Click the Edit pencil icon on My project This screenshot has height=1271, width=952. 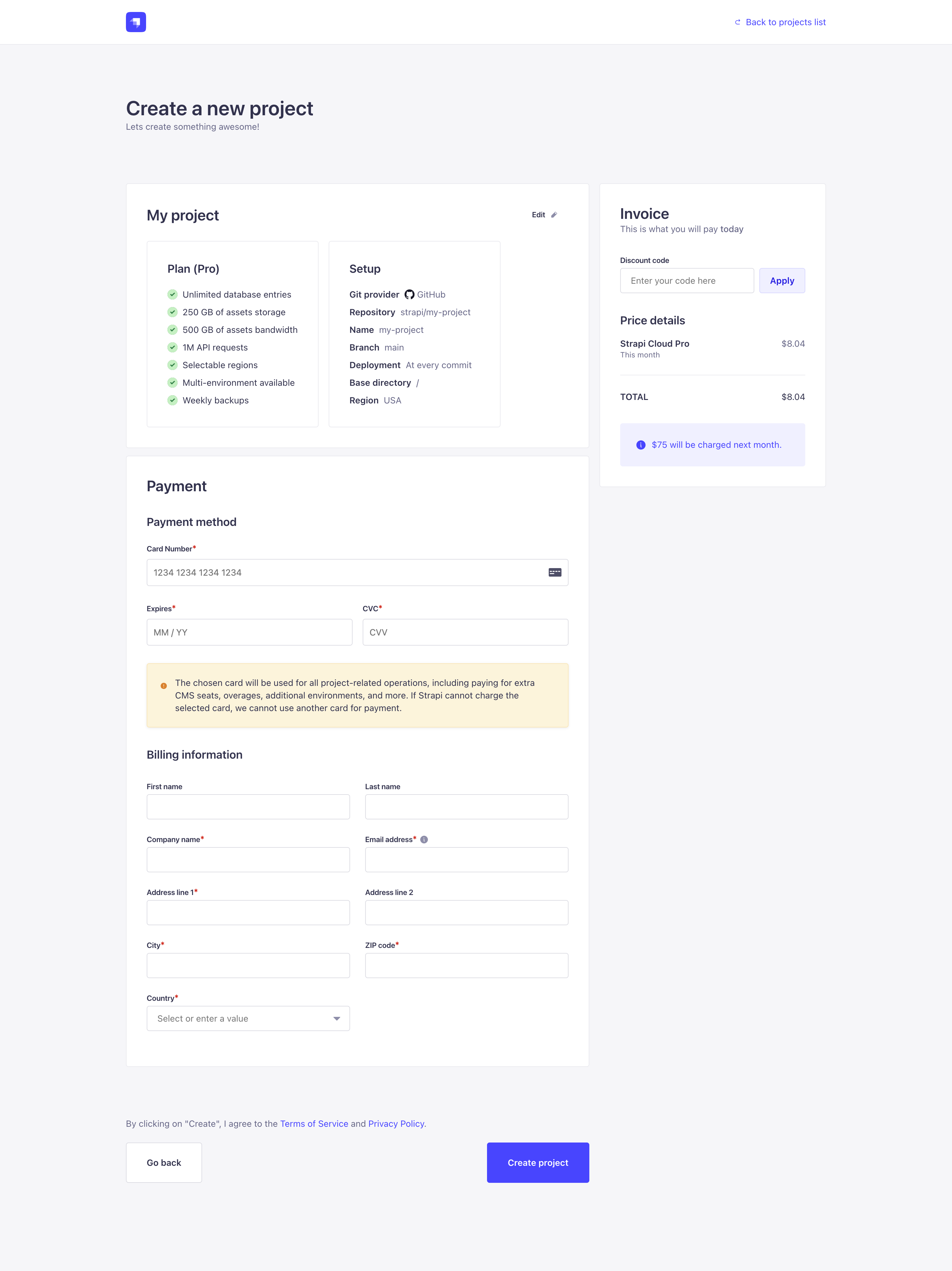pos(554,215)
